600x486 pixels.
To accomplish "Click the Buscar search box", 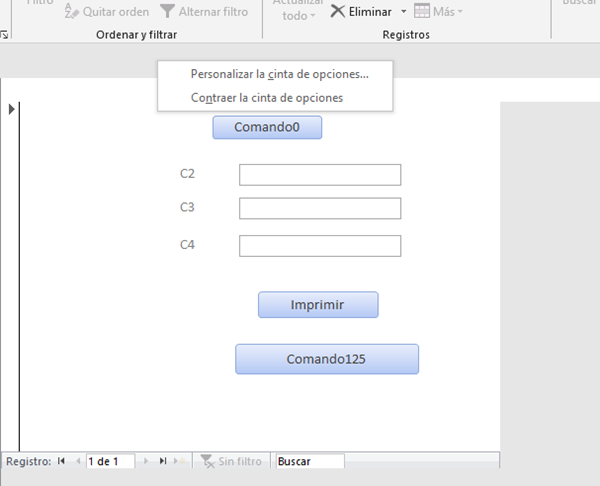I will point(310,461).
